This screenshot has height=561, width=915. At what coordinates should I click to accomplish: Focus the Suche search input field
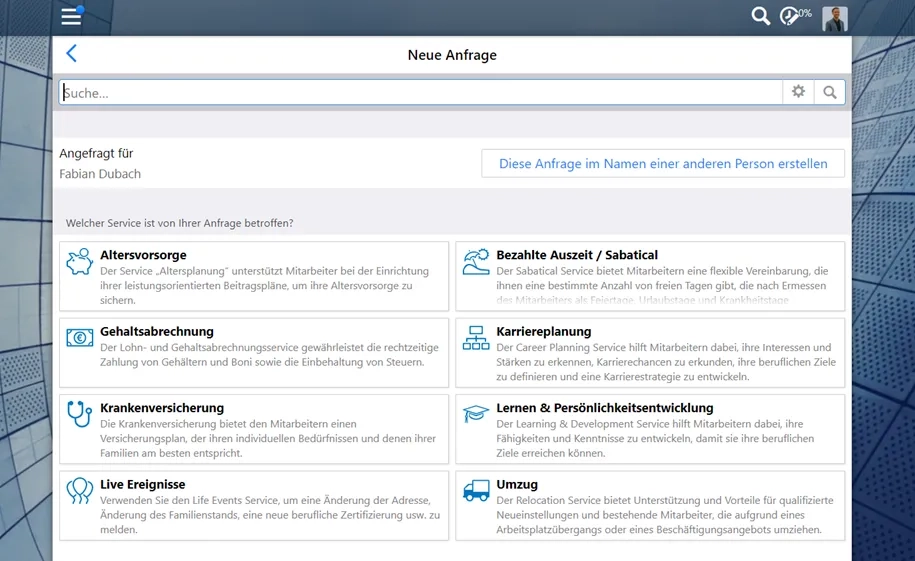(x=420, y=92)
